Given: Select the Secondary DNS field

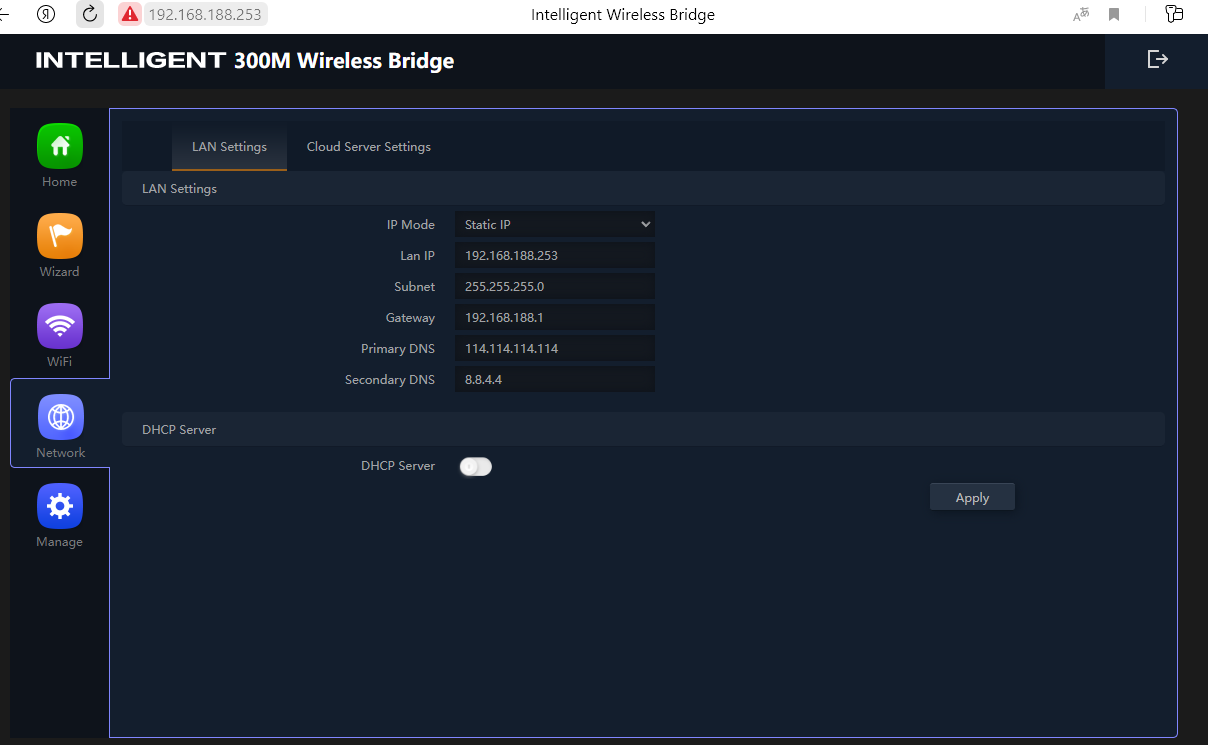Looking at the screenshot, I should [554, 380].
